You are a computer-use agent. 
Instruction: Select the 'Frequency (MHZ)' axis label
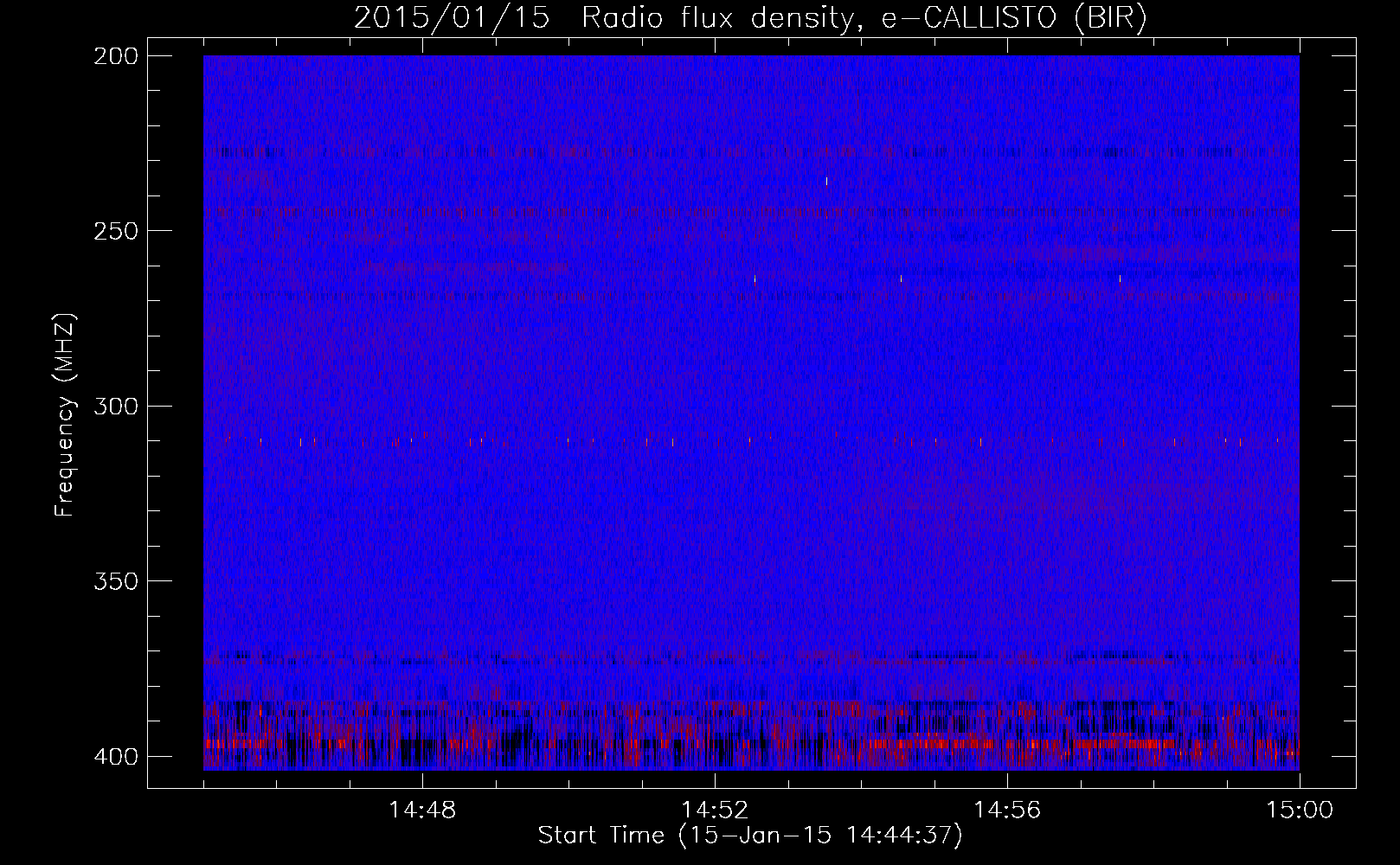pos(65,414)
